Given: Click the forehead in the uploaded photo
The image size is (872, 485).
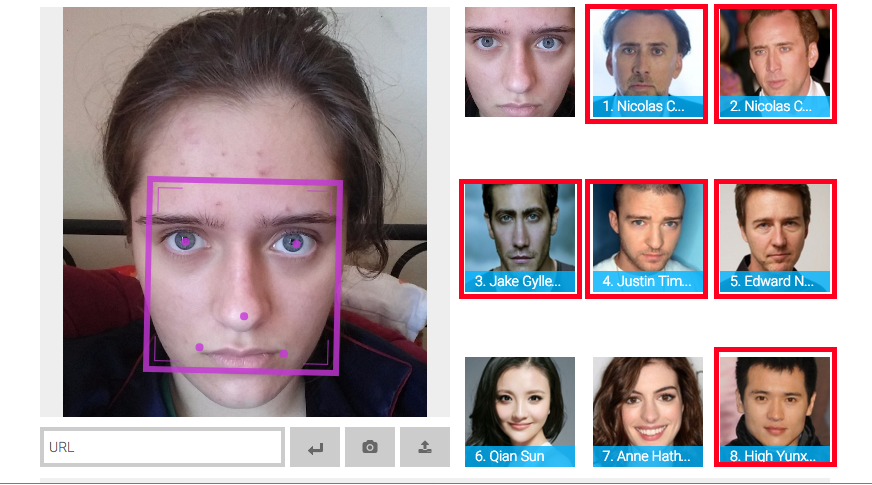Looking at the screenshot, I should [240, 140].
